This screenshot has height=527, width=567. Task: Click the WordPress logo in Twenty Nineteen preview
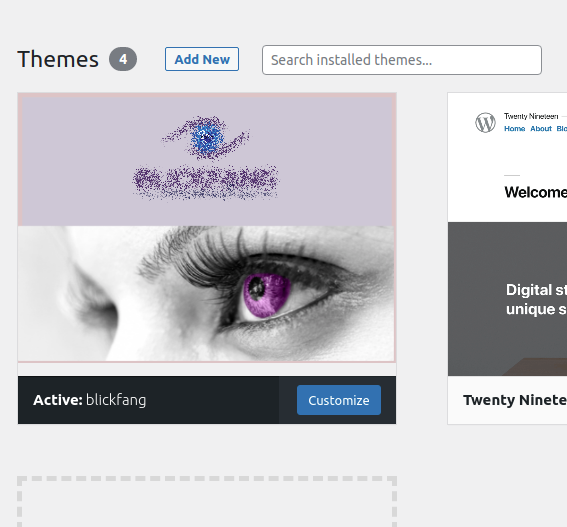(485, 122)
